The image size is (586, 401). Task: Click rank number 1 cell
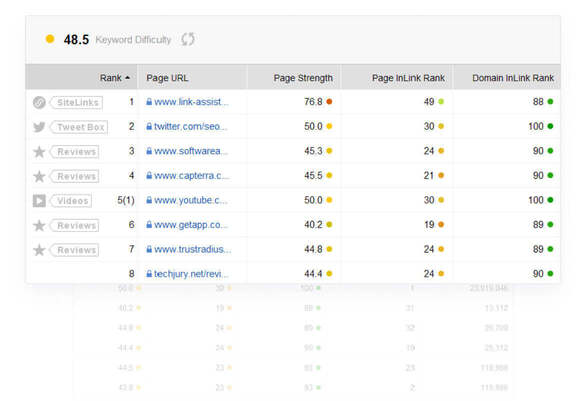point(132,102)
